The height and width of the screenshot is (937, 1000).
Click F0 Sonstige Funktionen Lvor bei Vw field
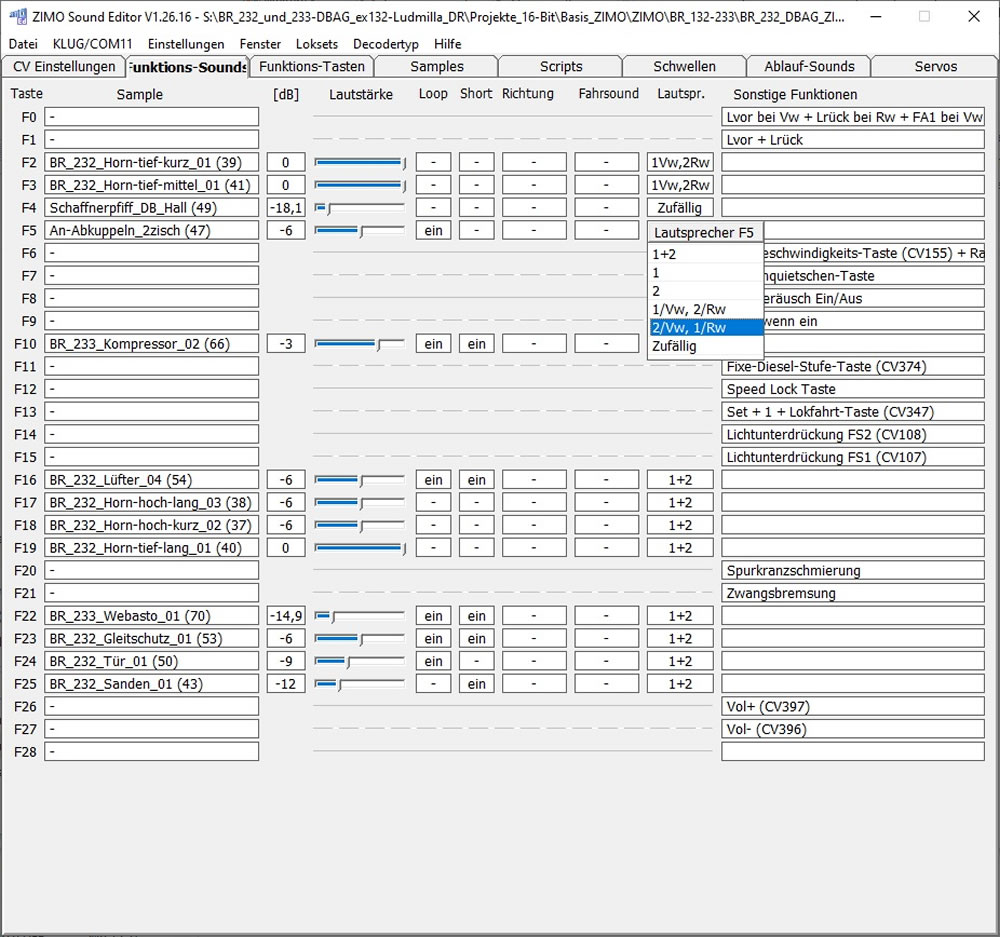click(853, 117)
